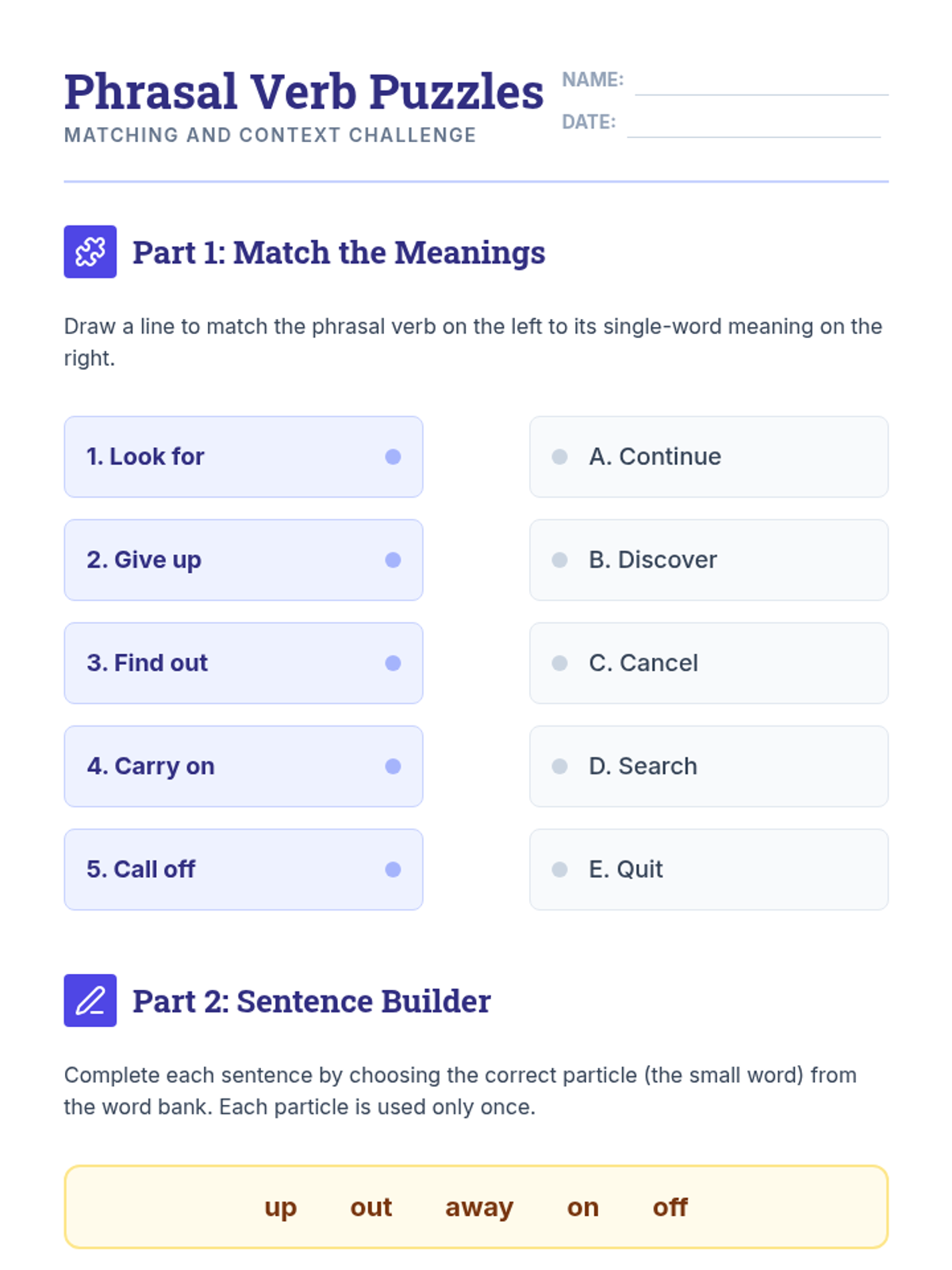Click the pencil icon beside Part 2
952x1270 pixels.
click(x=90, y=1000)
